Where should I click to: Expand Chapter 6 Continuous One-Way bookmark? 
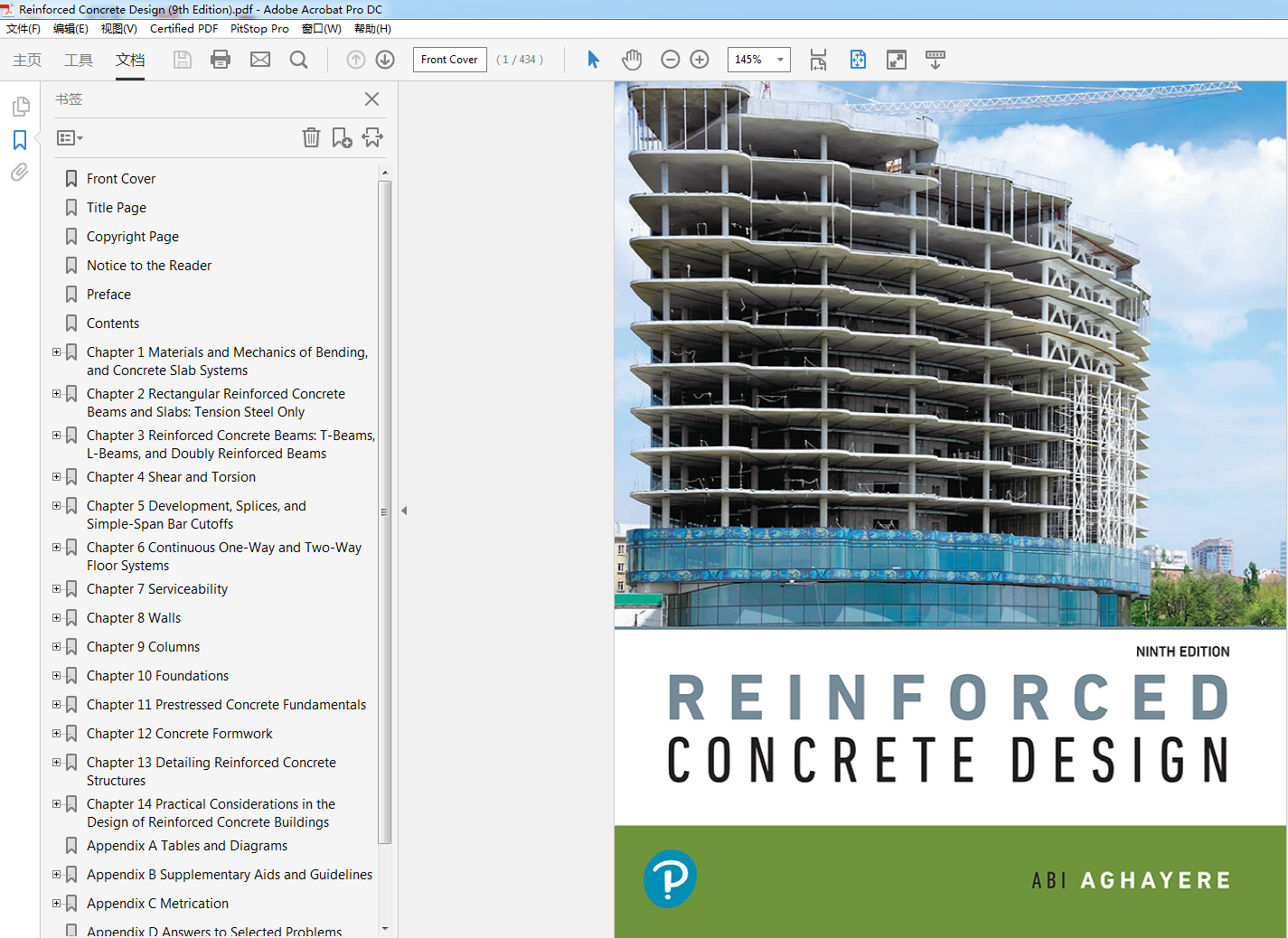click(57, 548)
